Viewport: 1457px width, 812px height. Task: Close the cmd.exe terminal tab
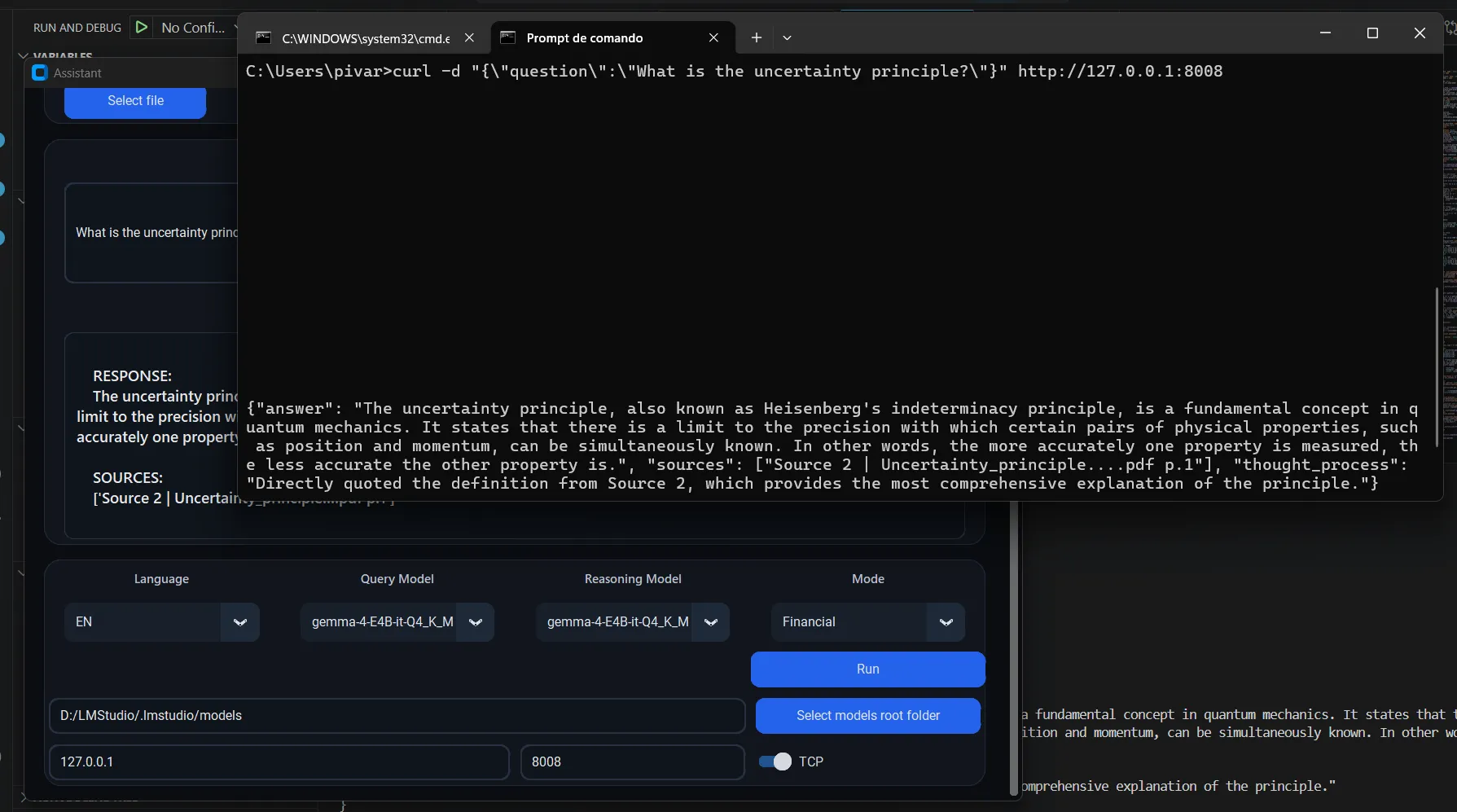coord(469,37)
